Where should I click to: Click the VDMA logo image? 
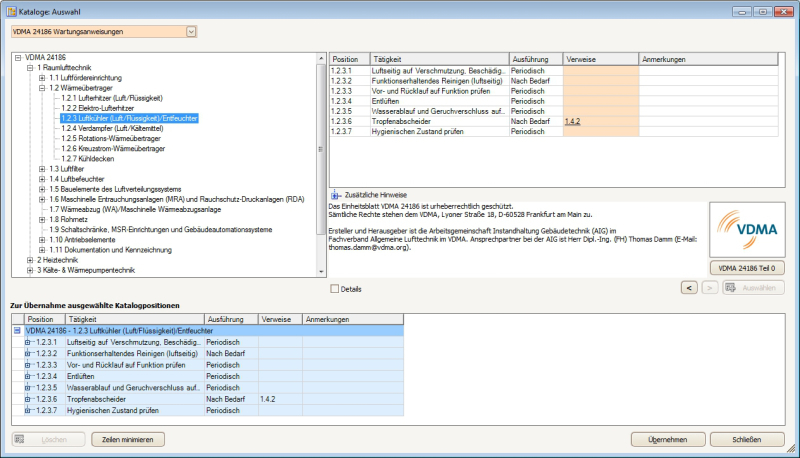tap(747, 230)
